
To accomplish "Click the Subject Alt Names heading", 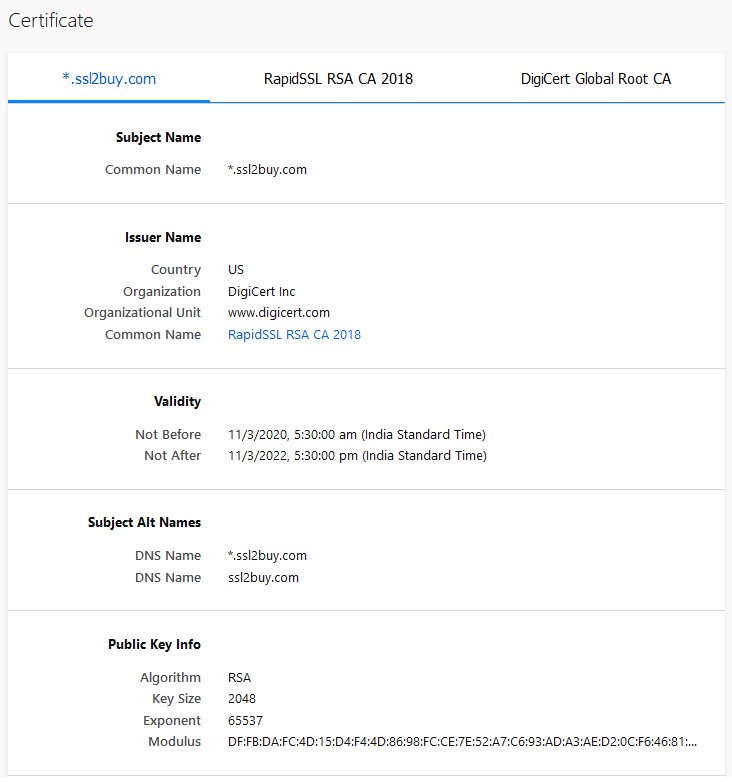I will tap(145, 523).
